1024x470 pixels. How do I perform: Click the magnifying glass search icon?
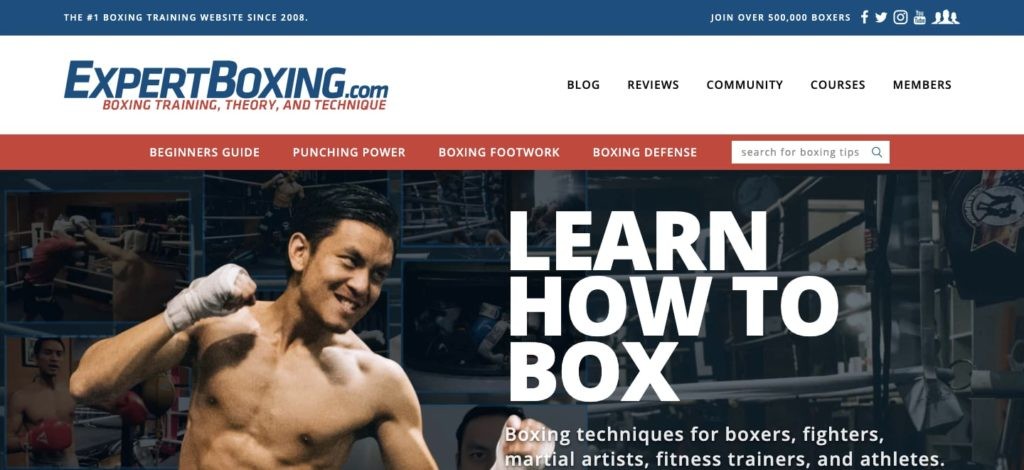[x=877, y=152]
